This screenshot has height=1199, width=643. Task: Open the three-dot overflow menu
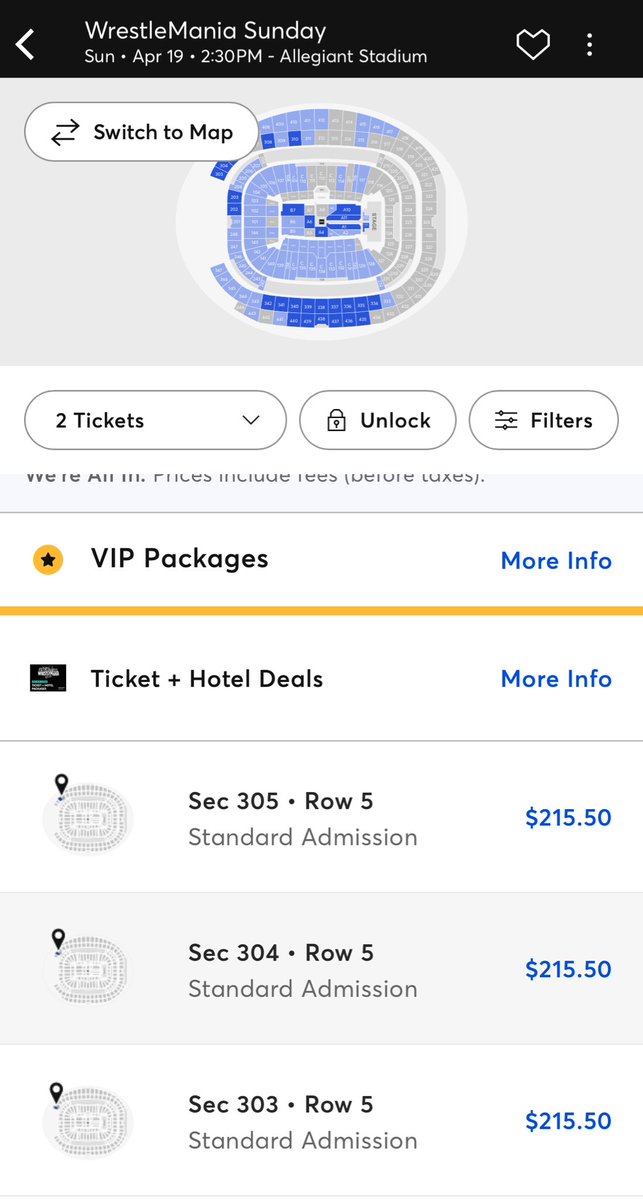[589, 44]
